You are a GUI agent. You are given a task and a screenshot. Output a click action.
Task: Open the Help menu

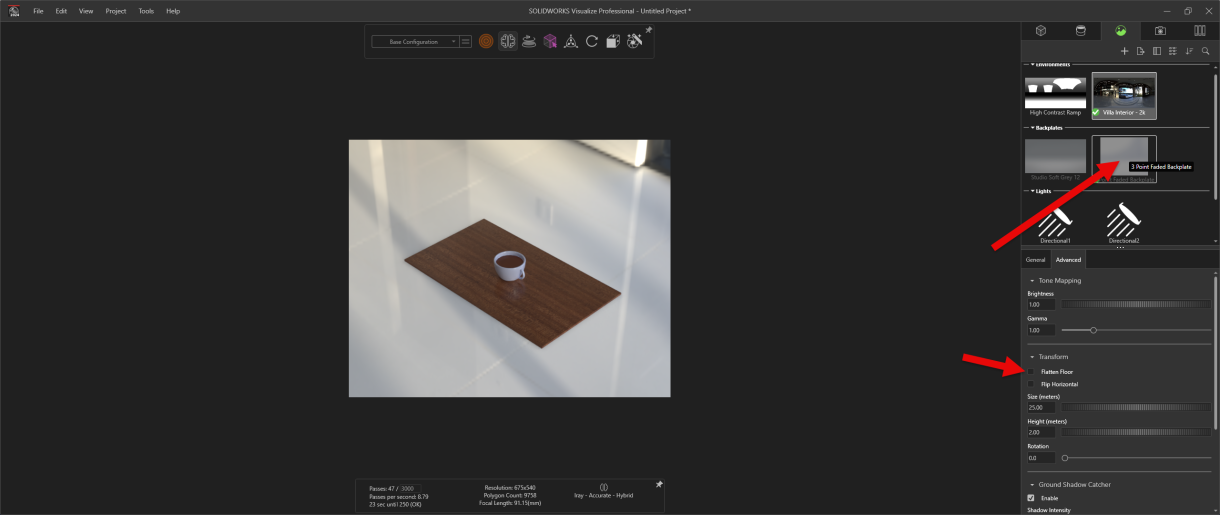tap(173, 11)
